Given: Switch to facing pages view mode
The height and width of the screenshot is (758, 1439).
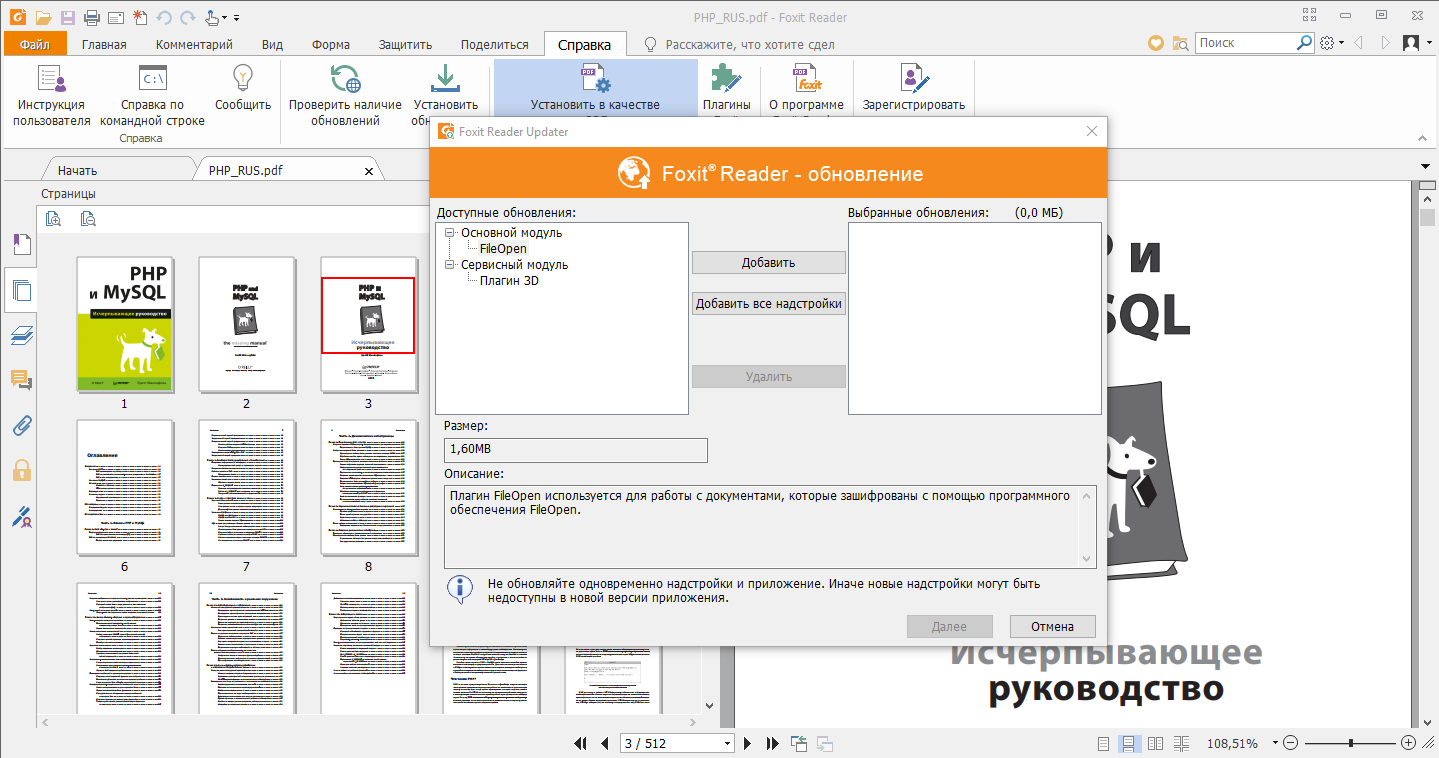Looking at the screenshot, I should click(1156, 743).
